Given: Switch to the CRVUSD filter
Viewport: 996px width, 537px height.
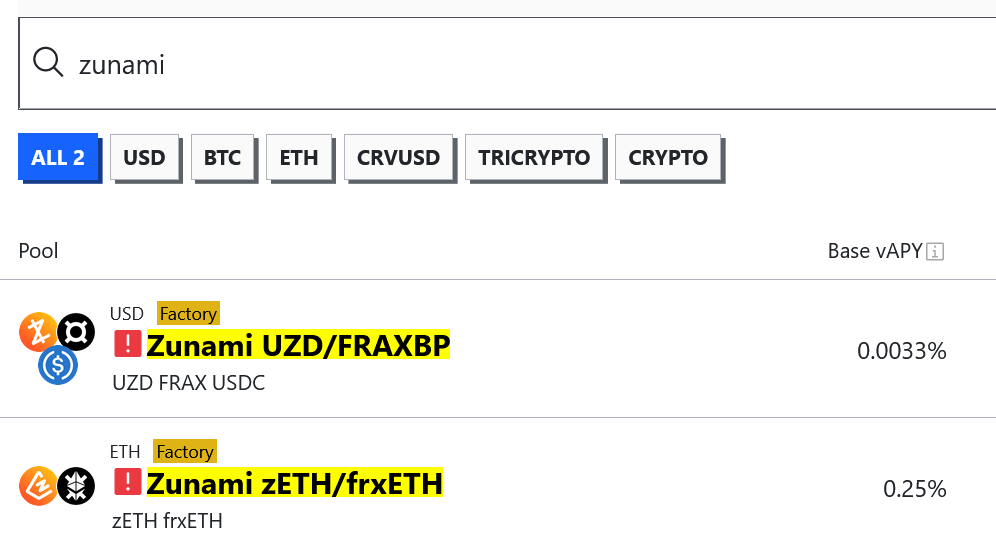Looking at the screenshot, I should 398,157.
